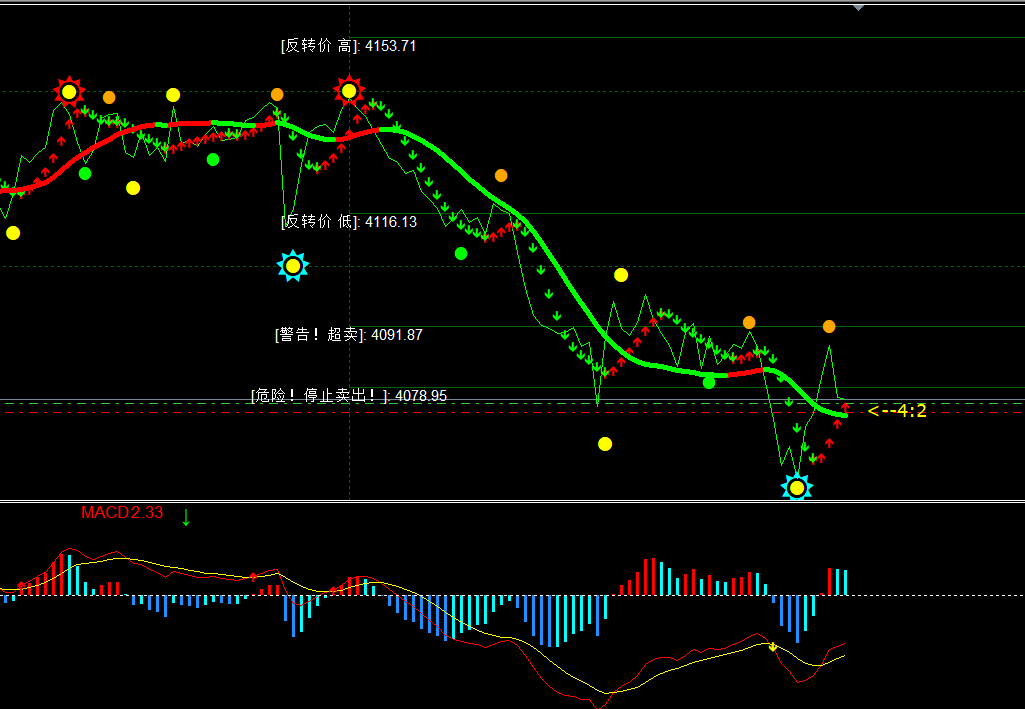Click the cyan sun marker below the 4116.13 label
The height and width of the screenshot is (709, 1025).
point(293,266)
